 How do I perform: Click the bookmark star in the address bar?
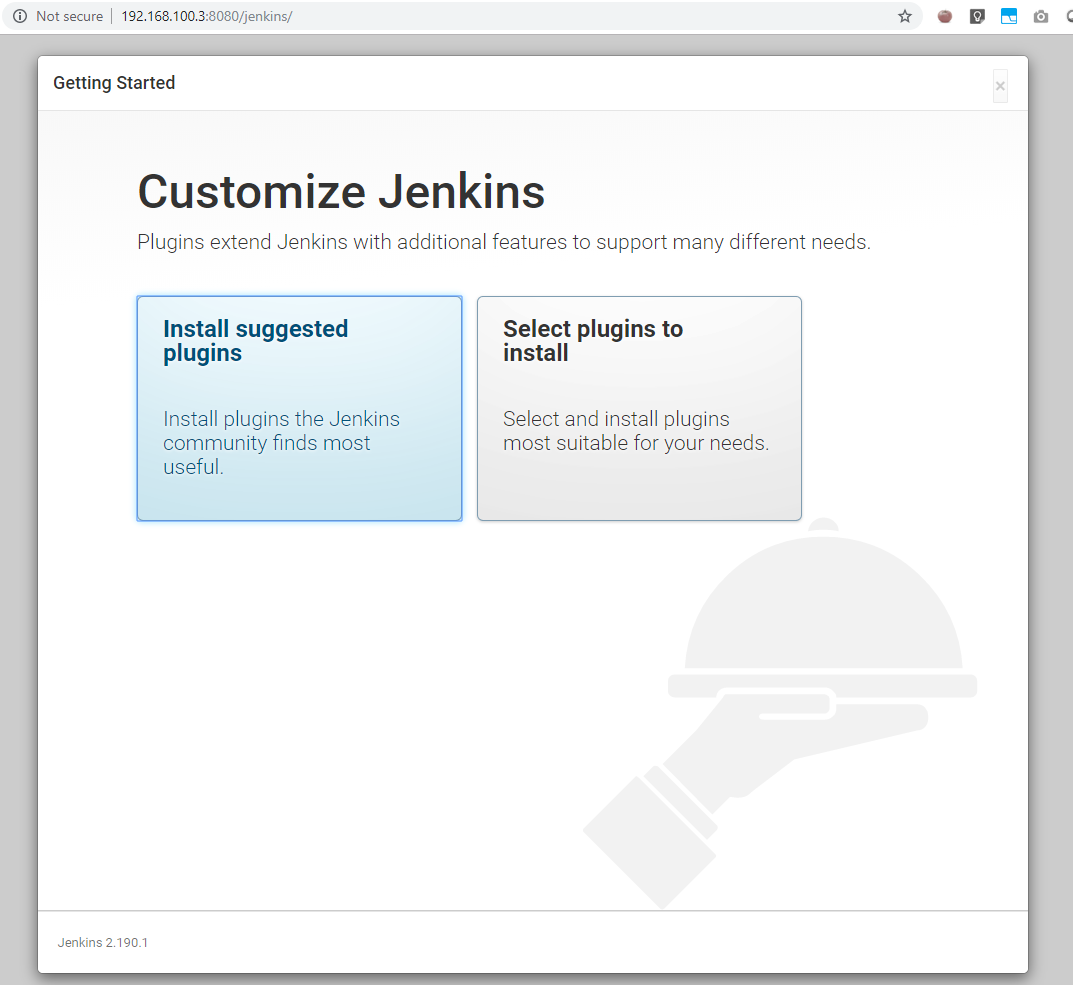coord(905,16)
